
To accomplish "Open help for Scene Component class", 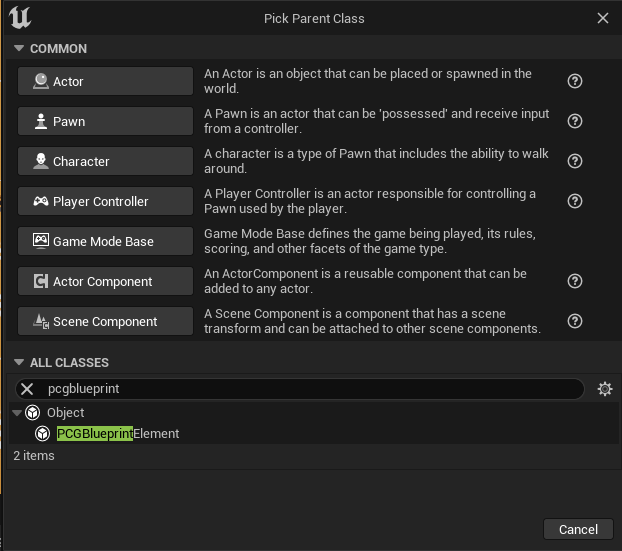I will [575, 321].
